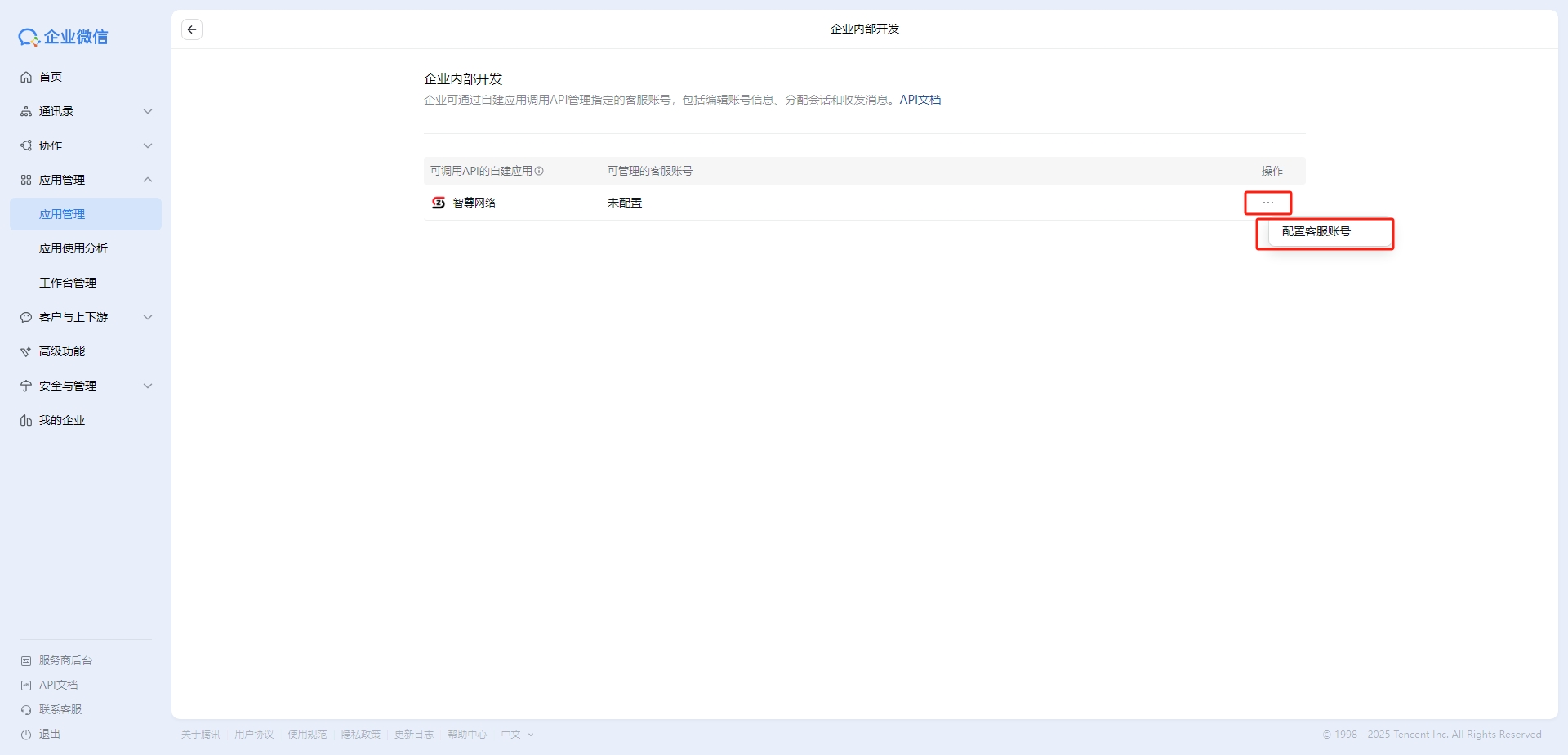The height and width of the screenshot is (755, 1568).
Task: Collapse the 应用管理 section chevron
Action: pyautogui.click(x=148, y=180)
